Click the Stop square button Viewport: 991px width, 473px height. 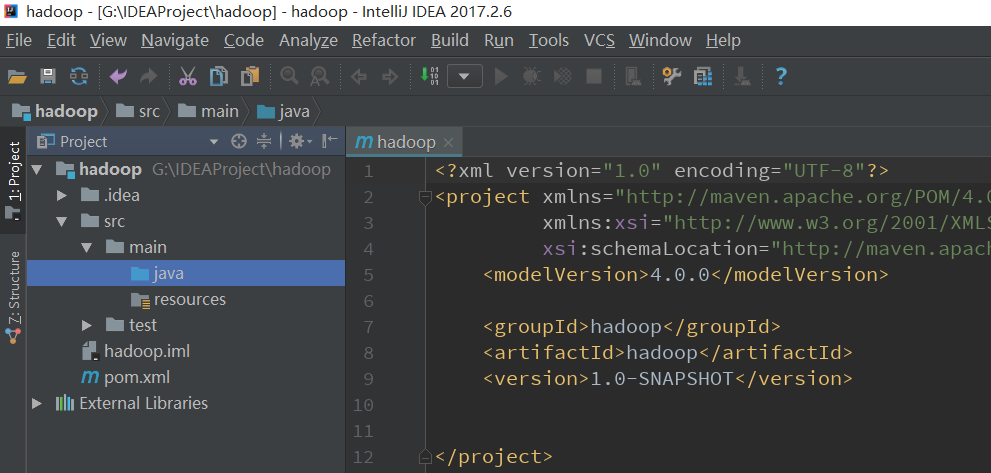pos(594,77)
